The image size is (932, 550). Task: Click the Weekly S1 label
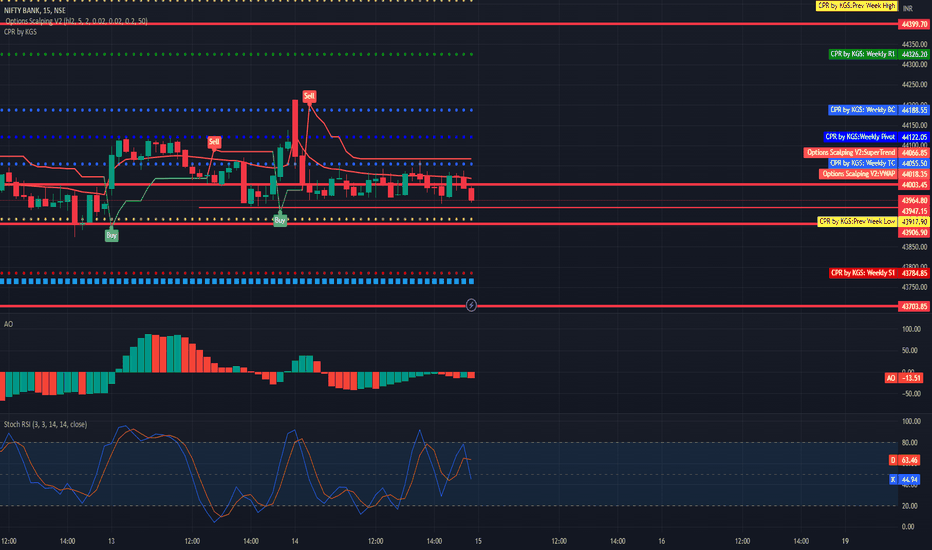tap(862, 273)
